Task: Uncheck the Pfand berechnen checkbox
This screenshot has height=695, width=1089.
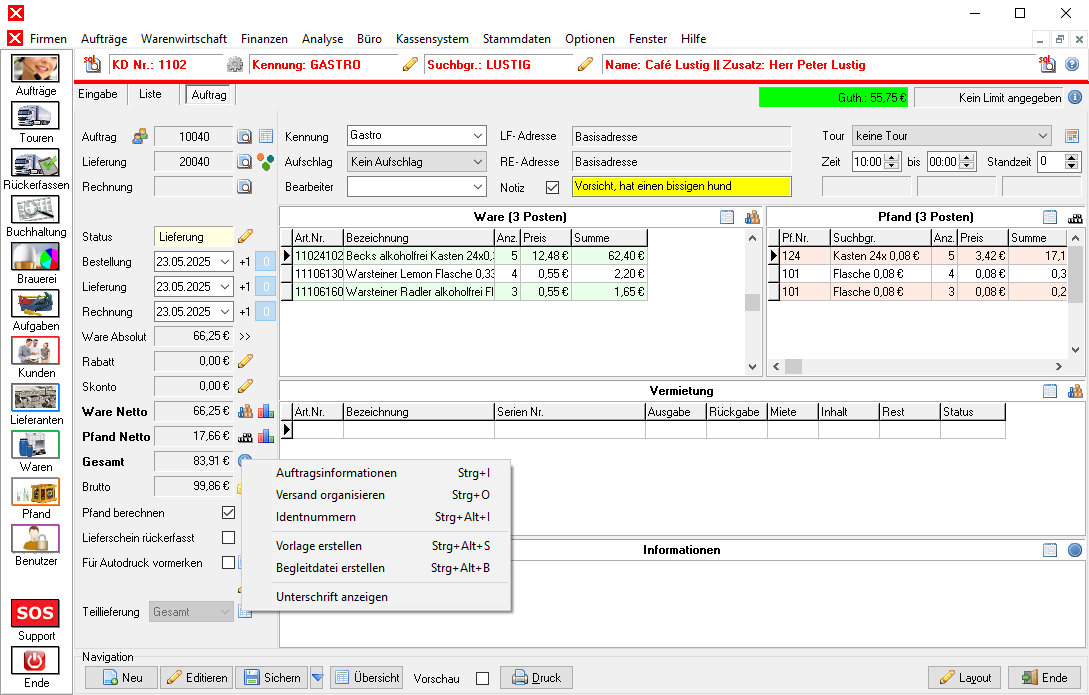Action: point(229,513)
